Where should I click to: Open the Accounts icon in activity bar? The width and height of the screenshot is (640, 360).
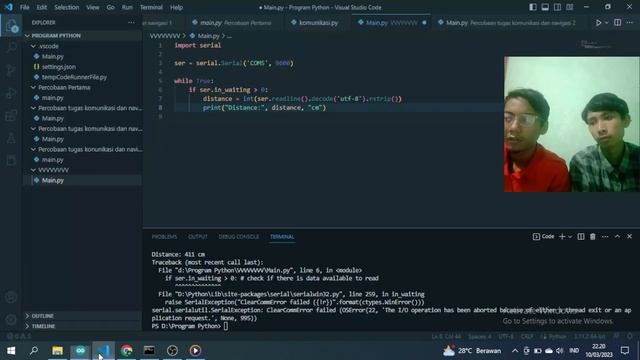pos(11,297)
